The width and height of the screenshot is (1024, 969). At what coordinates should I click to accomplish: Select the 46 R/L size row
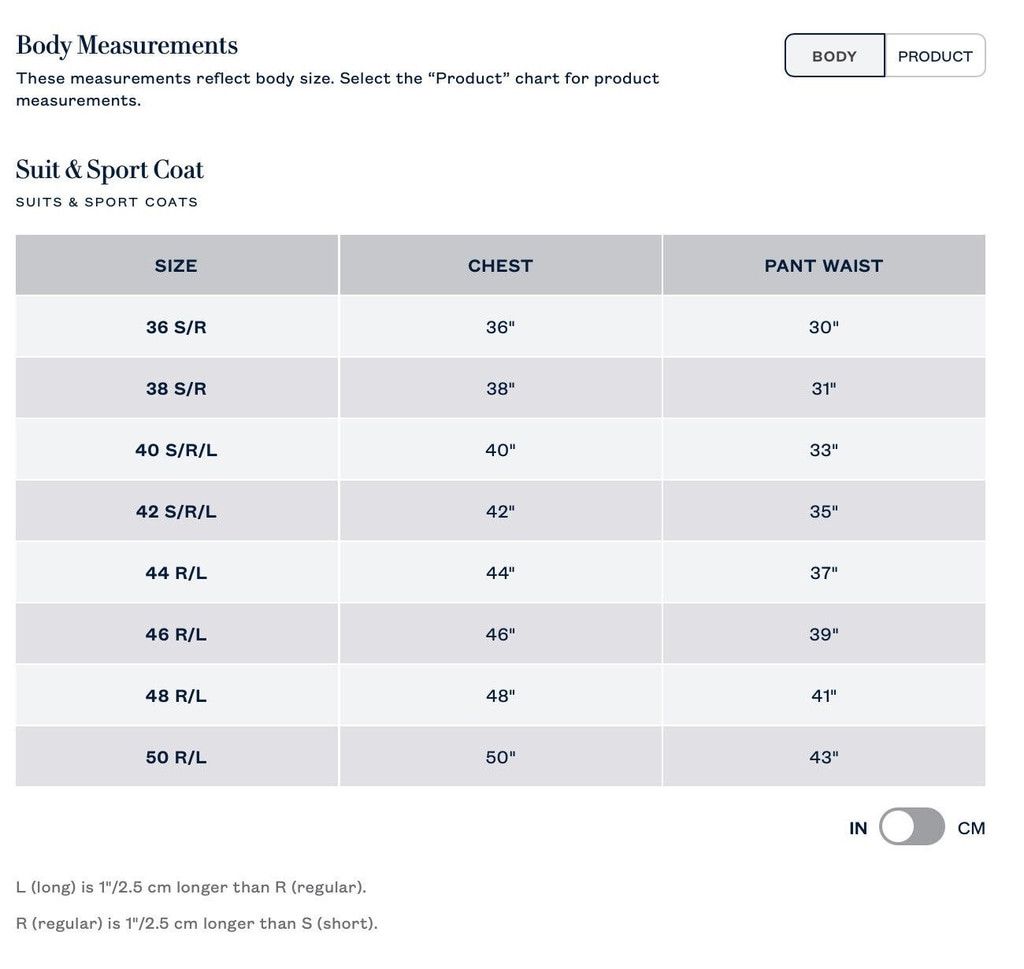500,633
